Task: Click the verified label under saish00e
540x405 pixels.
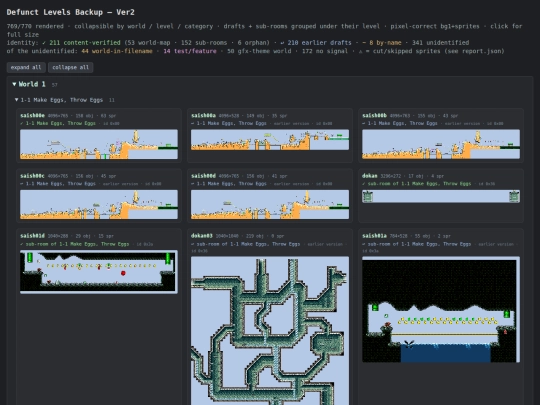Action: pyautogui.click(x=58, y=123)
